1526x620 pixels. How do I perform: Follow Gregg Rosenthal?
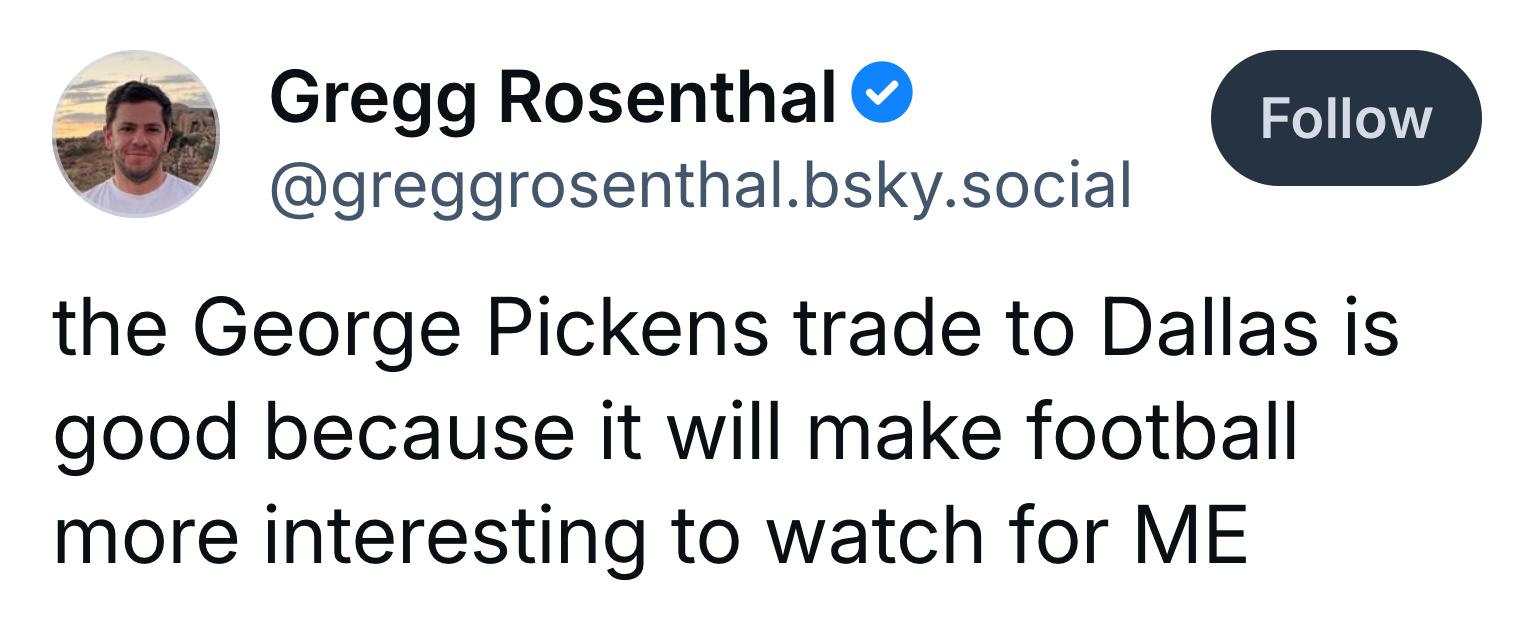(1346, 118)
